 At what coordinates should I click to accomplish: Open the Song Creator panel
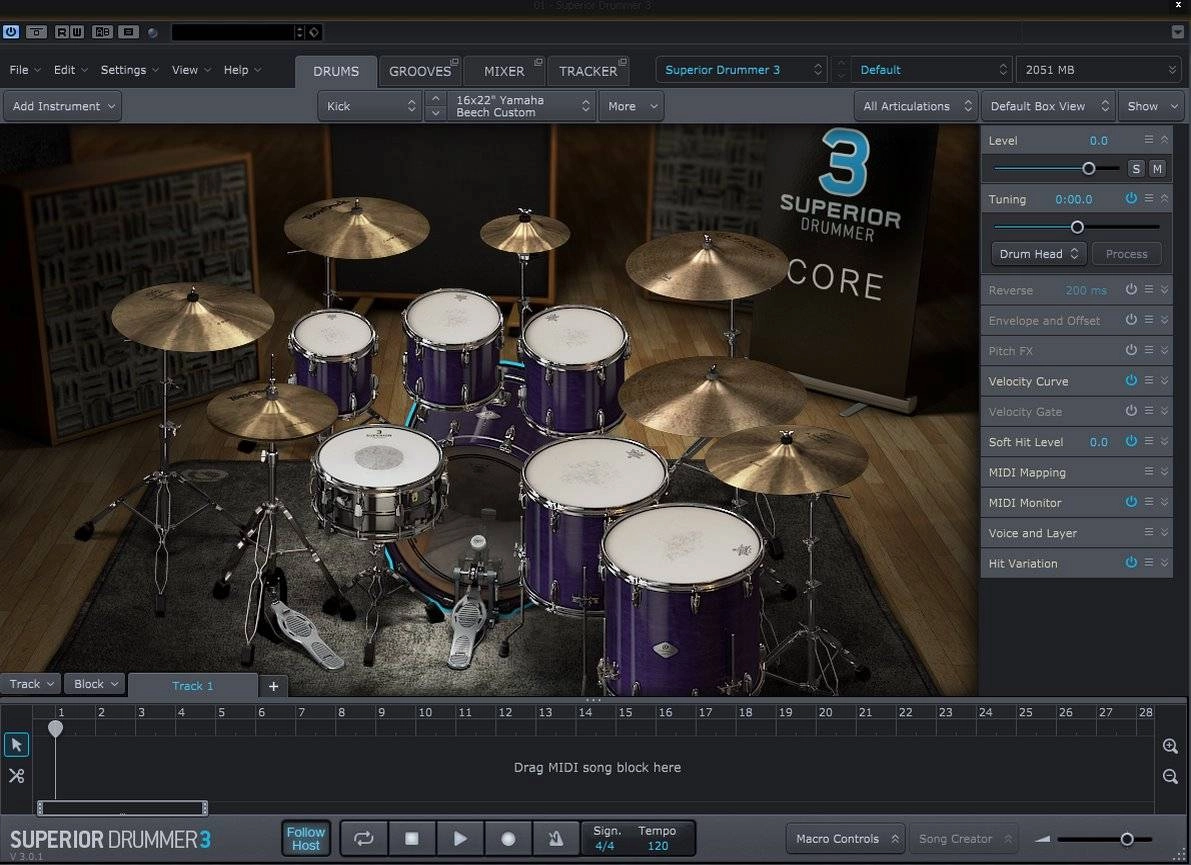point(964,838)
